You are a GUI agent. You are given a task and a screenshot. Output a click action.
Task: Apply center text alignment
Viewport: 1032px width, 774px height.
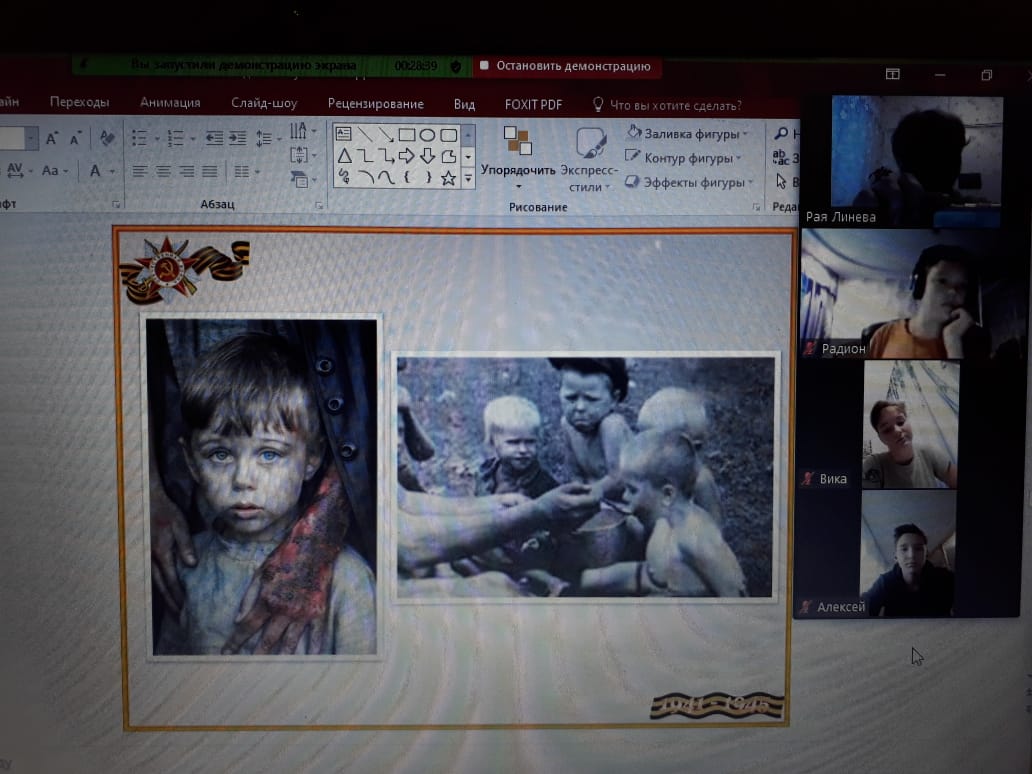click(162, 171)
